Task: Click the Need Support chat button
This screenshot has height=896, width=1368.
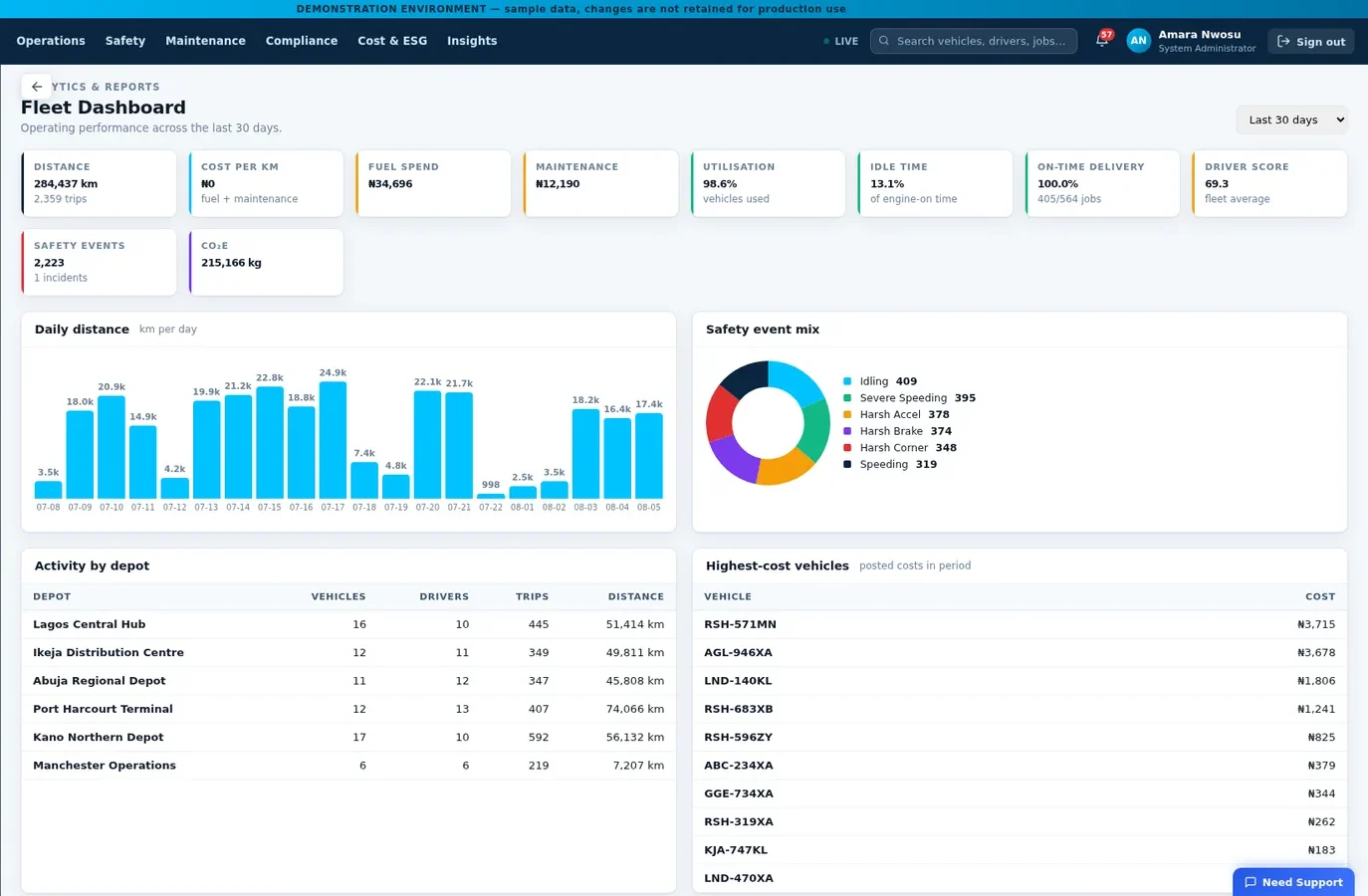Action: point(1293,882)
